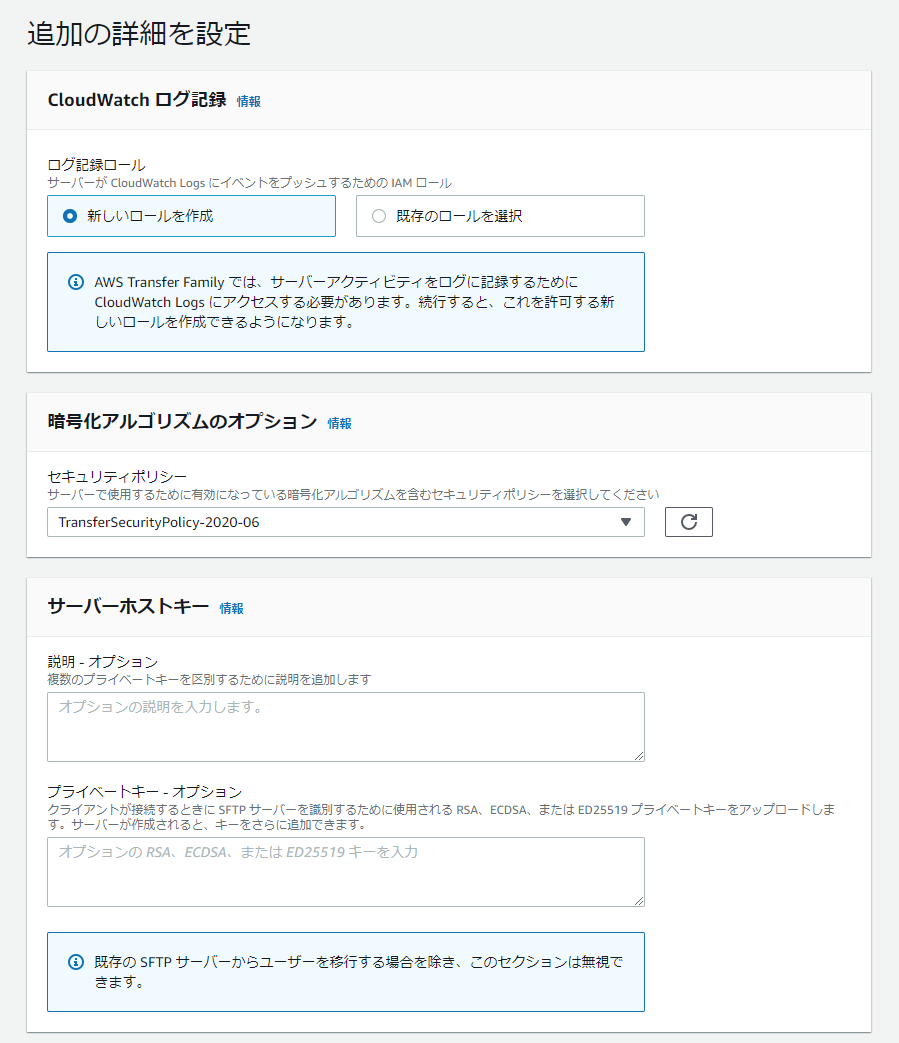Viewport: 899px width, 1043px height.
Task: Click the 説明 description text area
Action: pyautogui.click(x=346, y=727)
